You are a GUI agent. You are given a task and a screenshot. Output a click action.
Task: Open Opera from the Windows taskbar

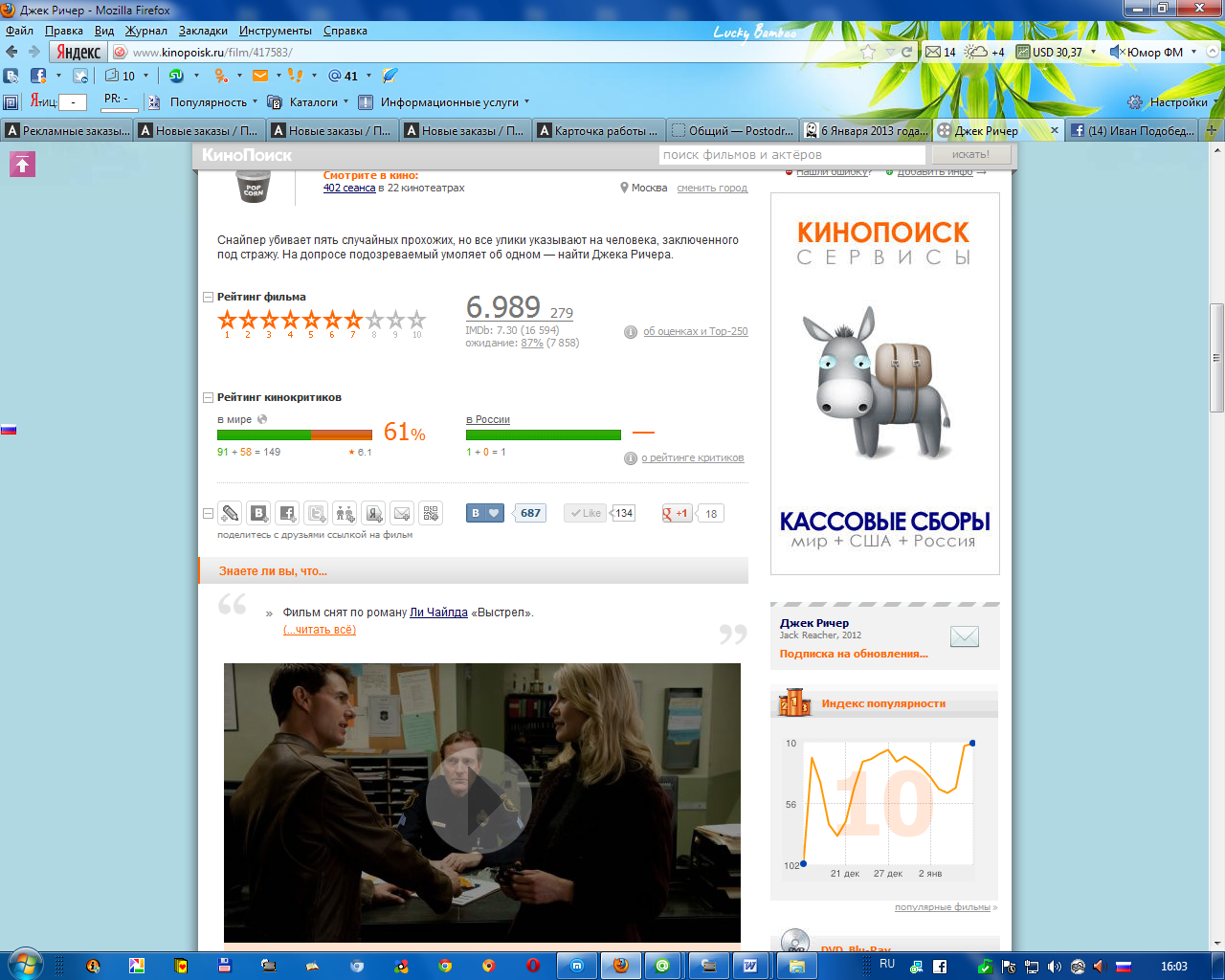coord(533,966)
